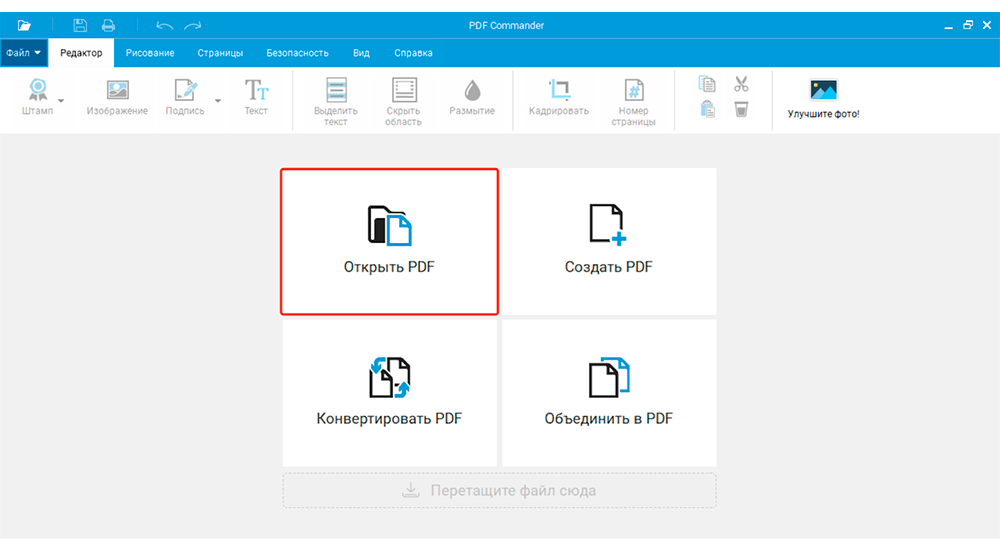Click the Открыть PDF tile
This screenshot has height=550, width=1000.
point(389,241)
